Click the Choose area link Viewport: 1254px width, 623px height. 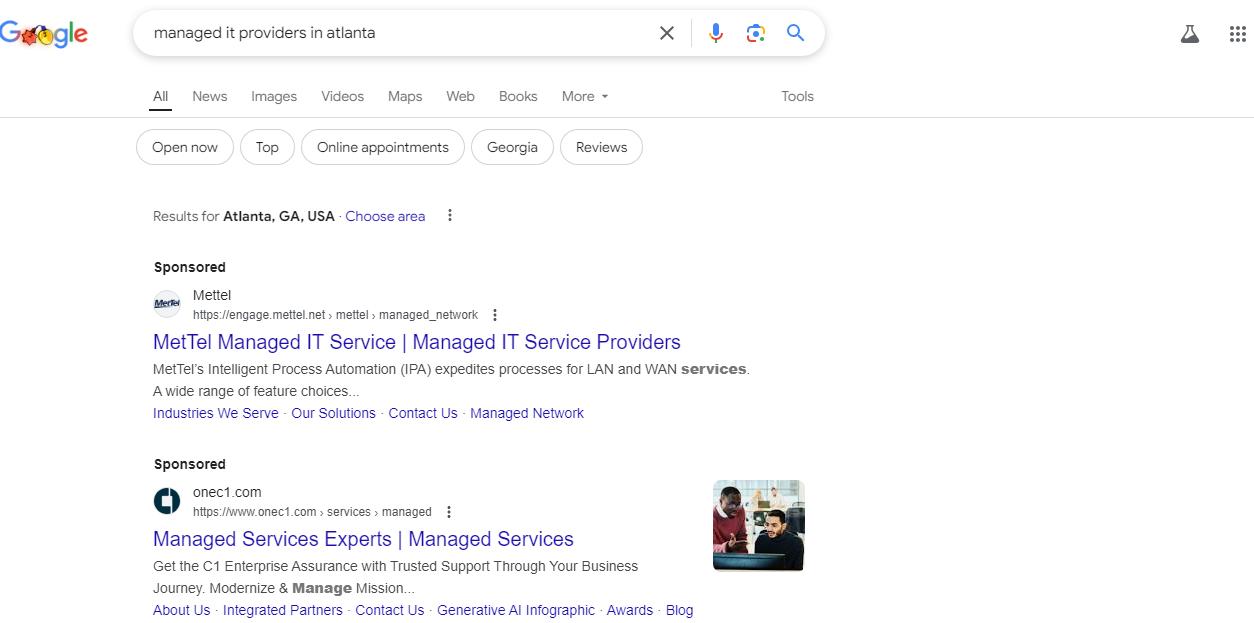coord(385,216)
